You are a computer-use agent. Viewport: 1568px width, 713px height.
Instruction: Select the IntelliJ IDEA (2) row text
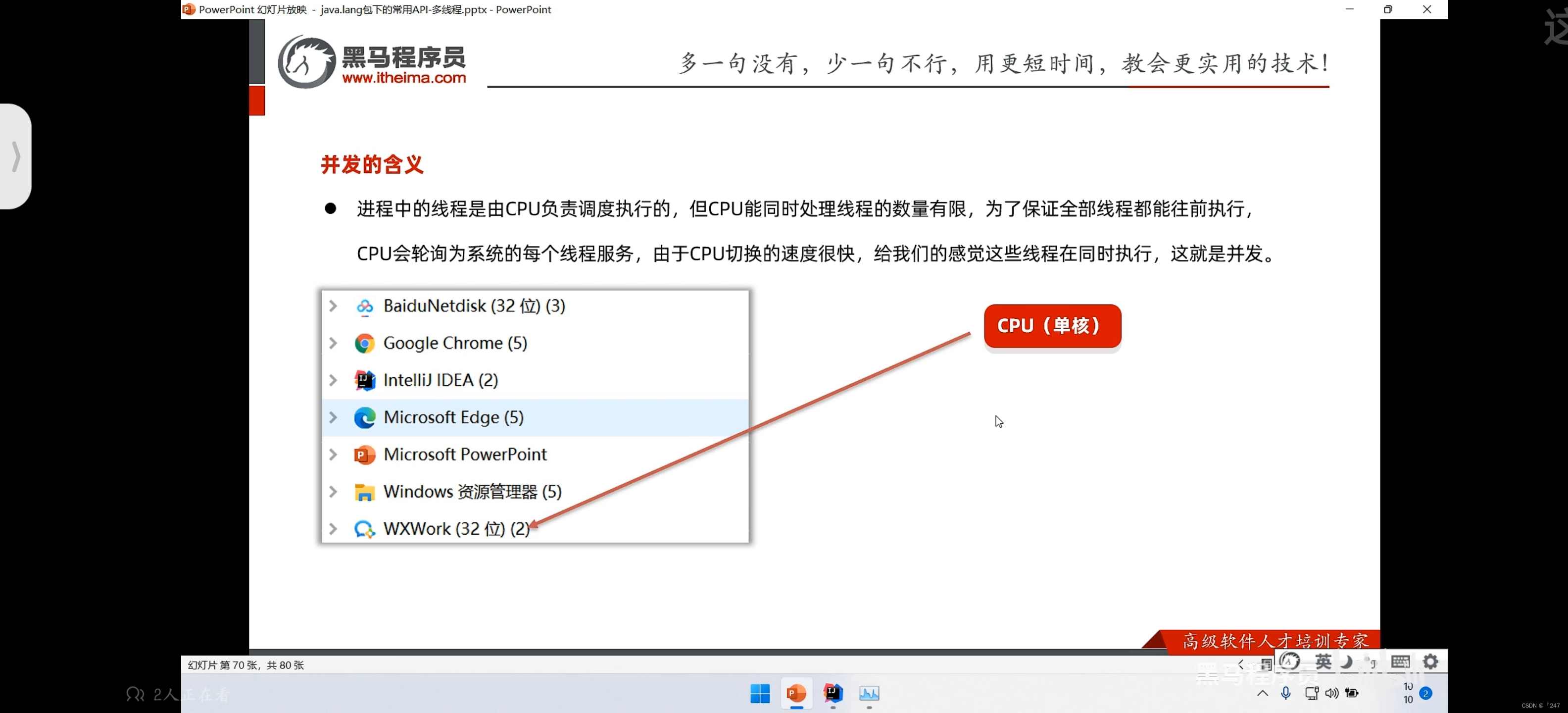coord(441,380)
